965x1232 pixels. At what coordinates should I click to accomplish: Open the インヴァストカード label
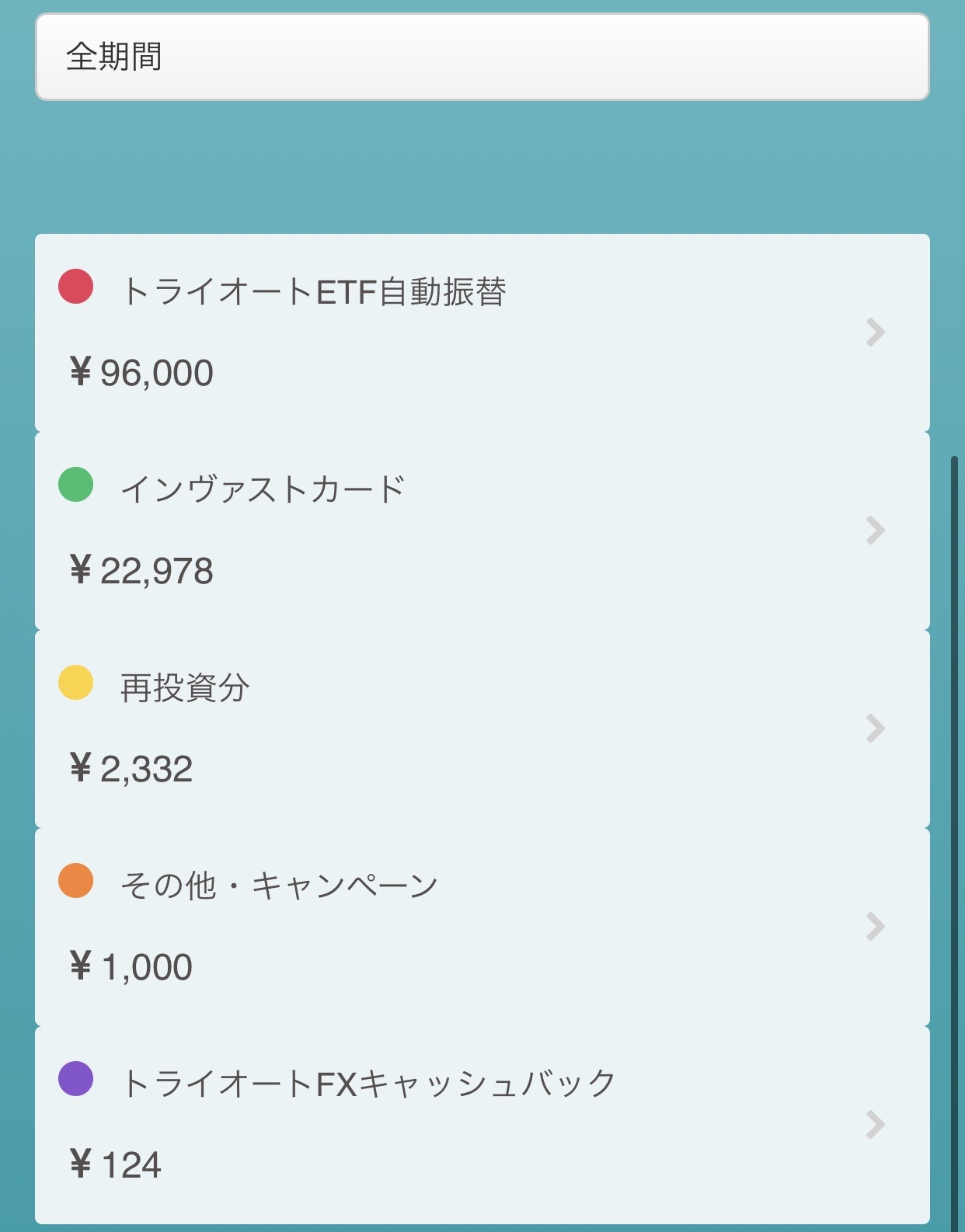click(263, 490)
